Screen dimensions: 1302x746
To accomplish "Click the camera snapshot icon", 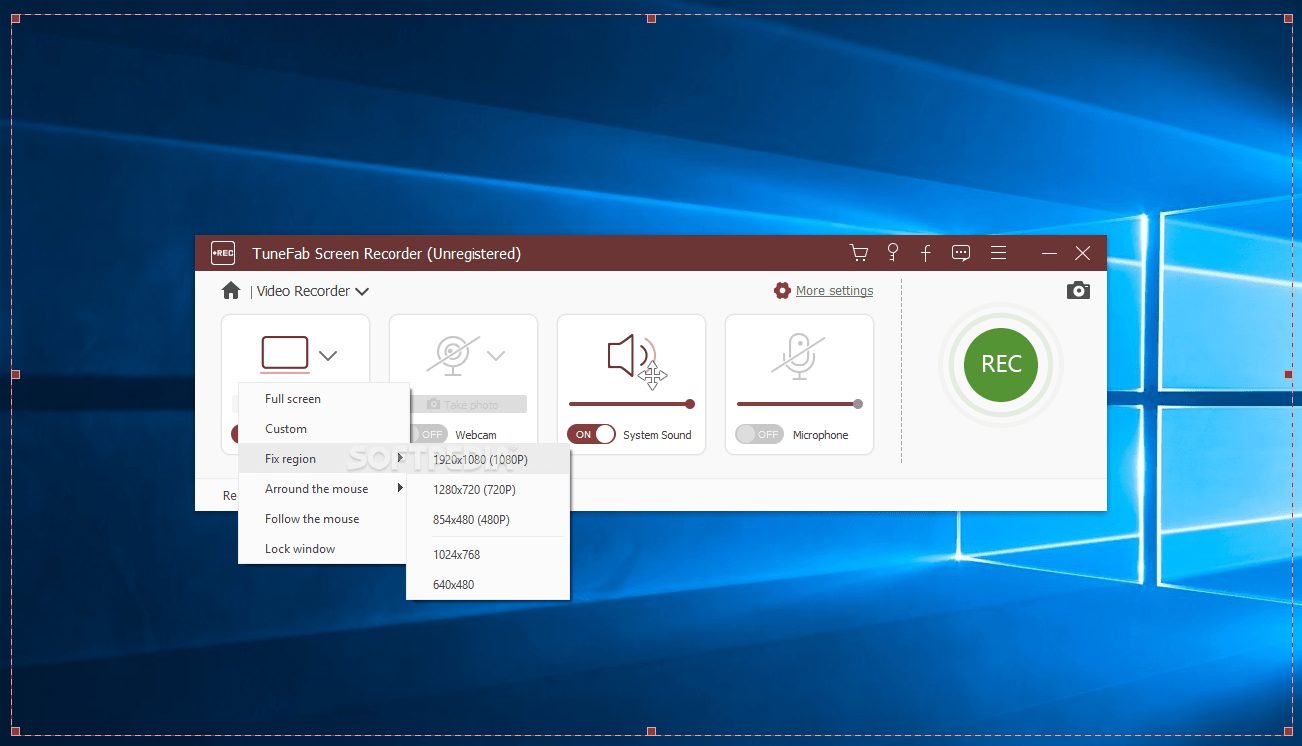I will click(x=1078, y=291).
